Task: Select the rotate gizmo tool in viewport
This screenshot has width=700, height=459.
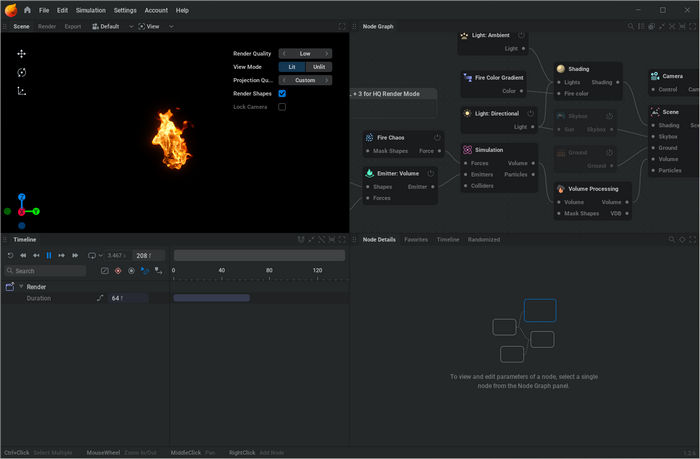Action: (x=22, y=72)
